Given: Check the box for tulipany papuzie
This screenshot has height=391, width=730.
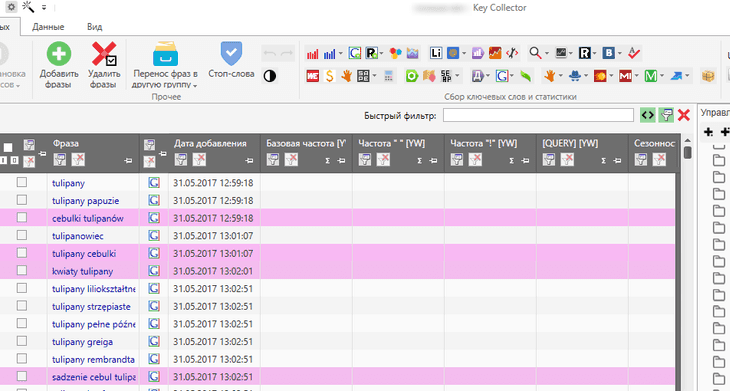Looking at the screenshot, I should (21, 200).
